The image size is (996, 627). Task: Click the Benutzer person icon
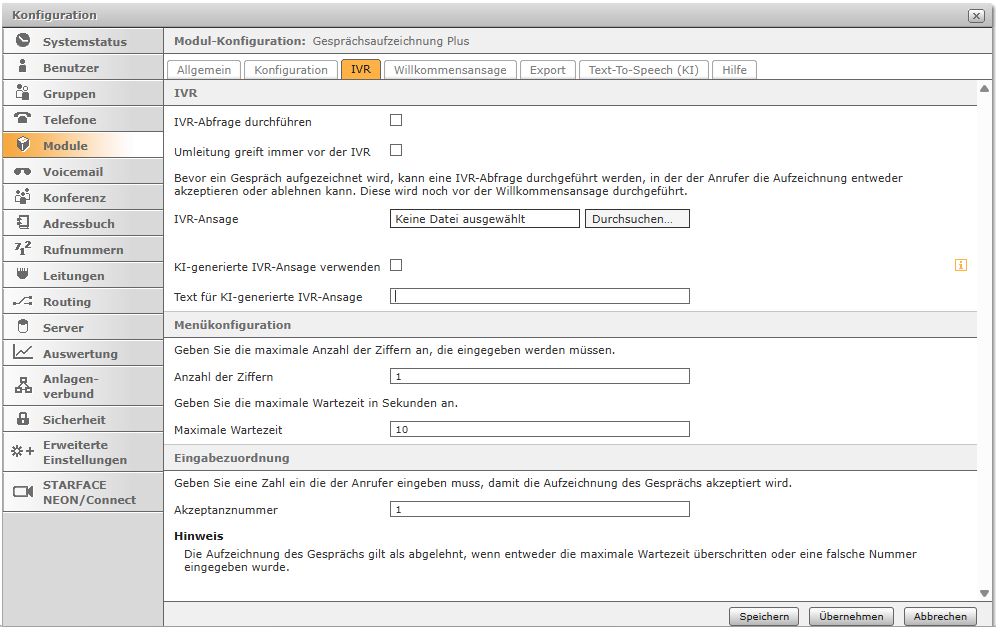point(22,67)
